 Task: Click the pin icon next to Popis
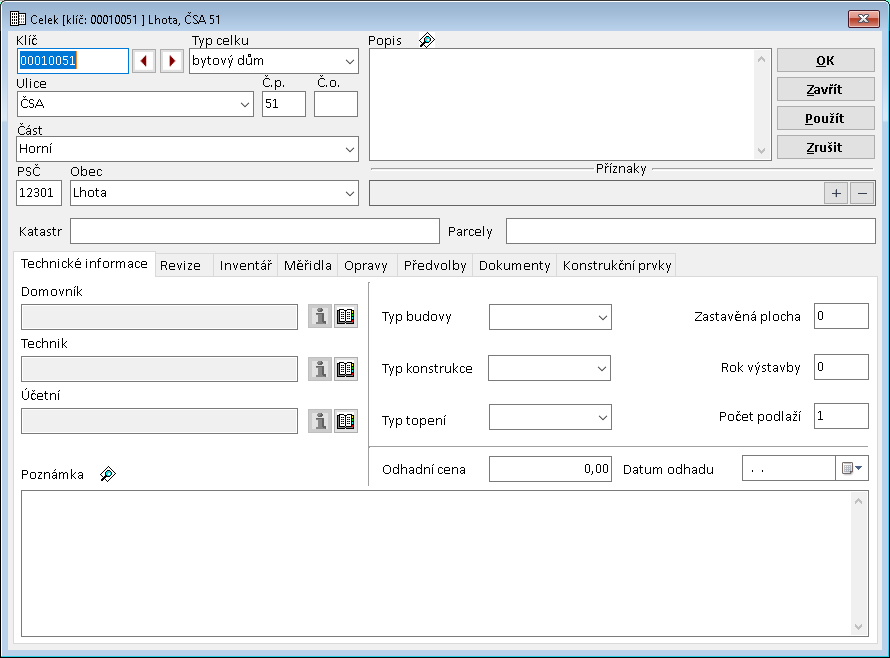(x=427, y=41)
